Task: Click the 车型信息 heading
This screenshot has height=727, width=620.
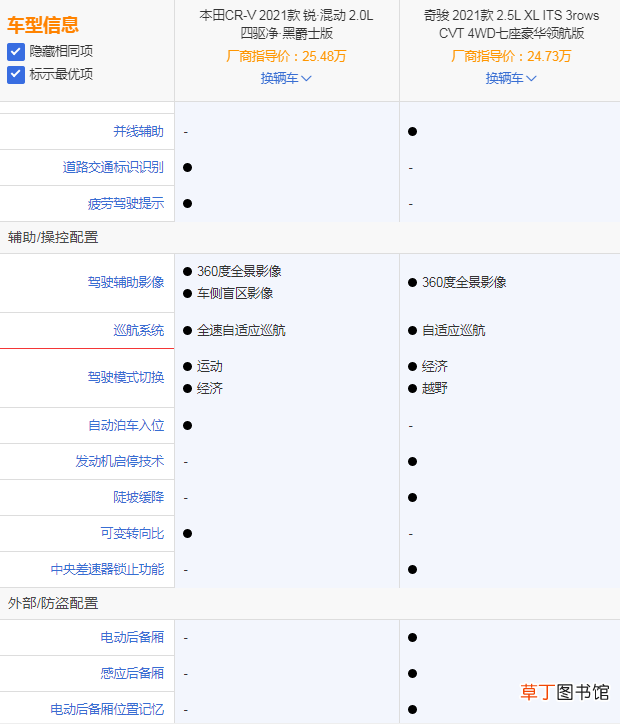Action: 43,25
